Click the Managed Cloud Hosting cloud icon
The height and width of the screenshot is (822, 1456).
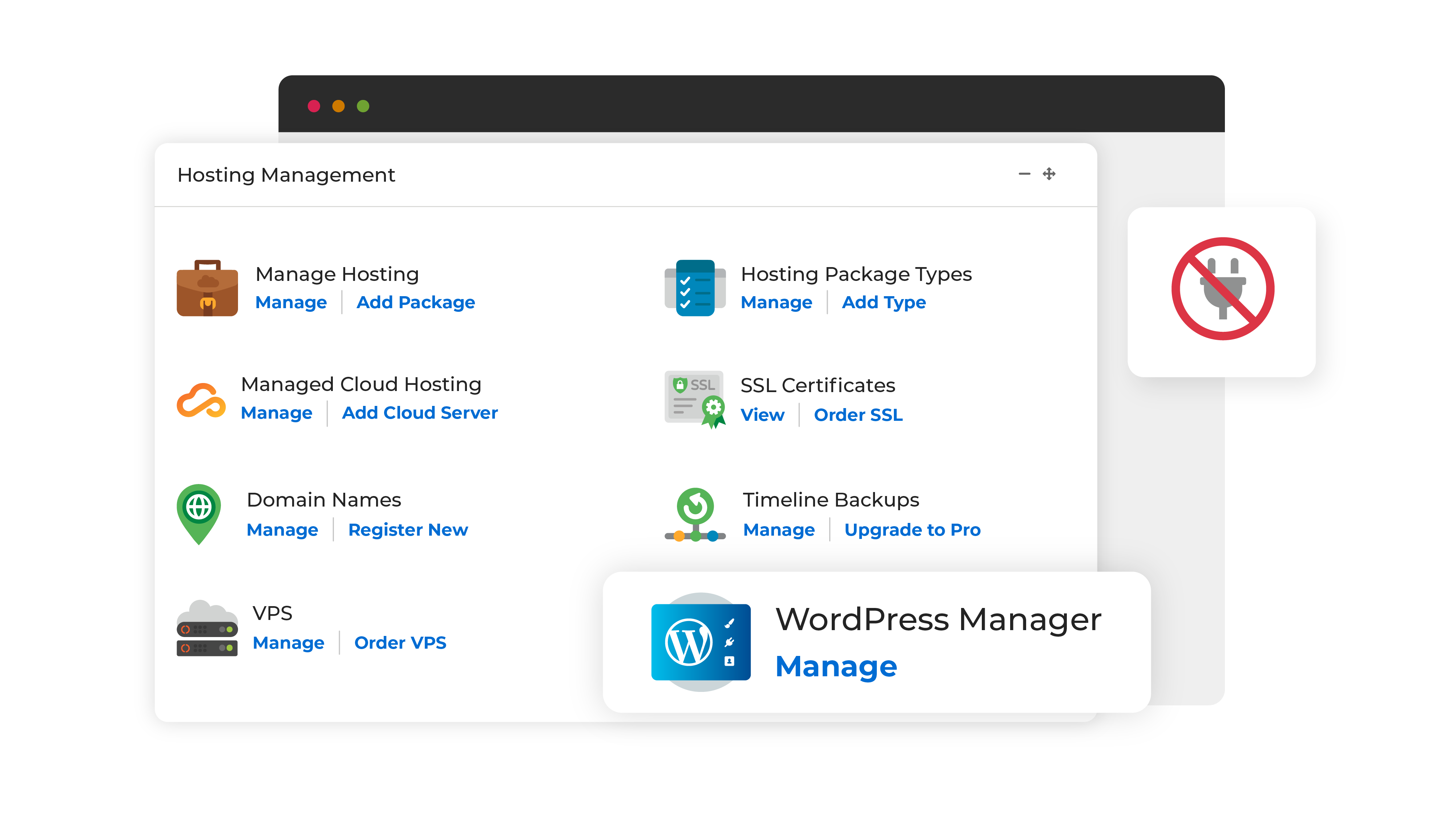tap(201, 400)
